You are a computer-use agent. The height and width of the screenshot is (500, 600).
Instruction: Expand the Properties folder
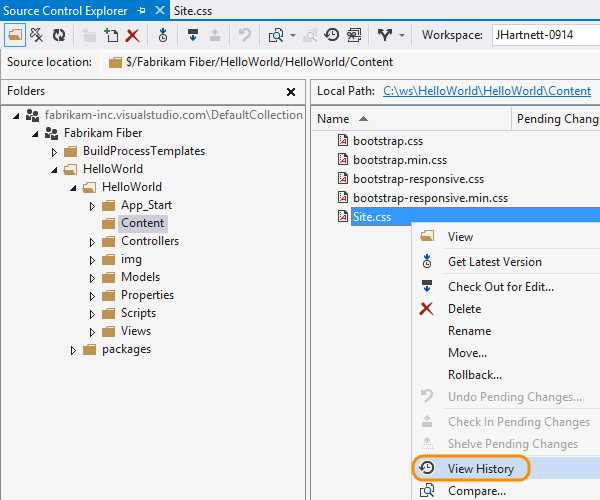click(x=92, y=296)
